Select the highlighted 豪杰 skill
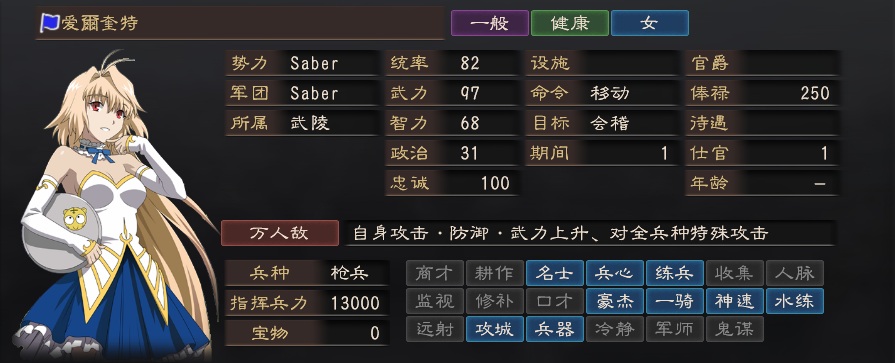 [615, 301]
